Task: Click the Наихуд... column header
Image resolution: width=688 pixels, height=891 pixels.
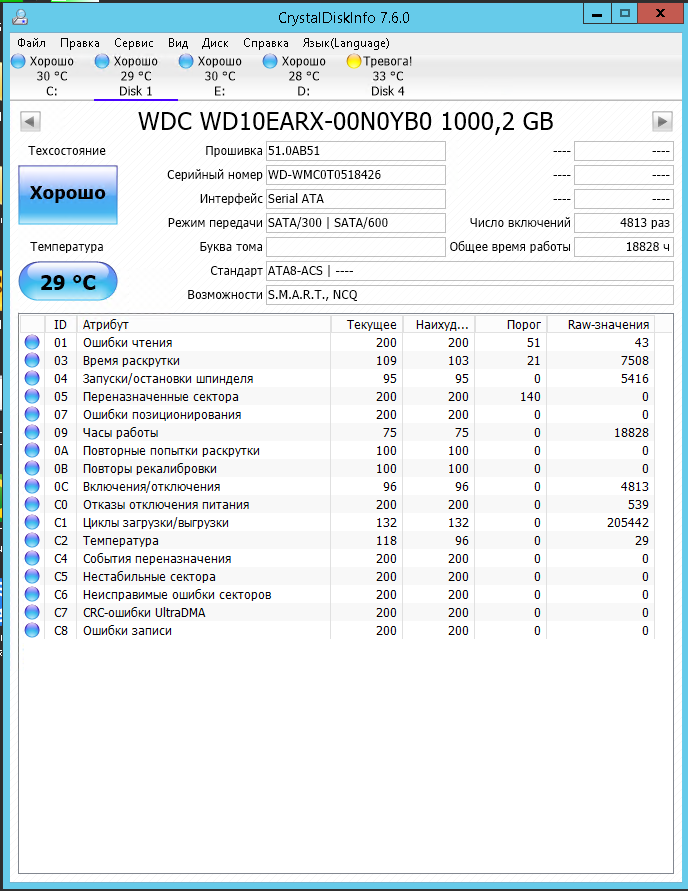Action: [x=439, y=324]
